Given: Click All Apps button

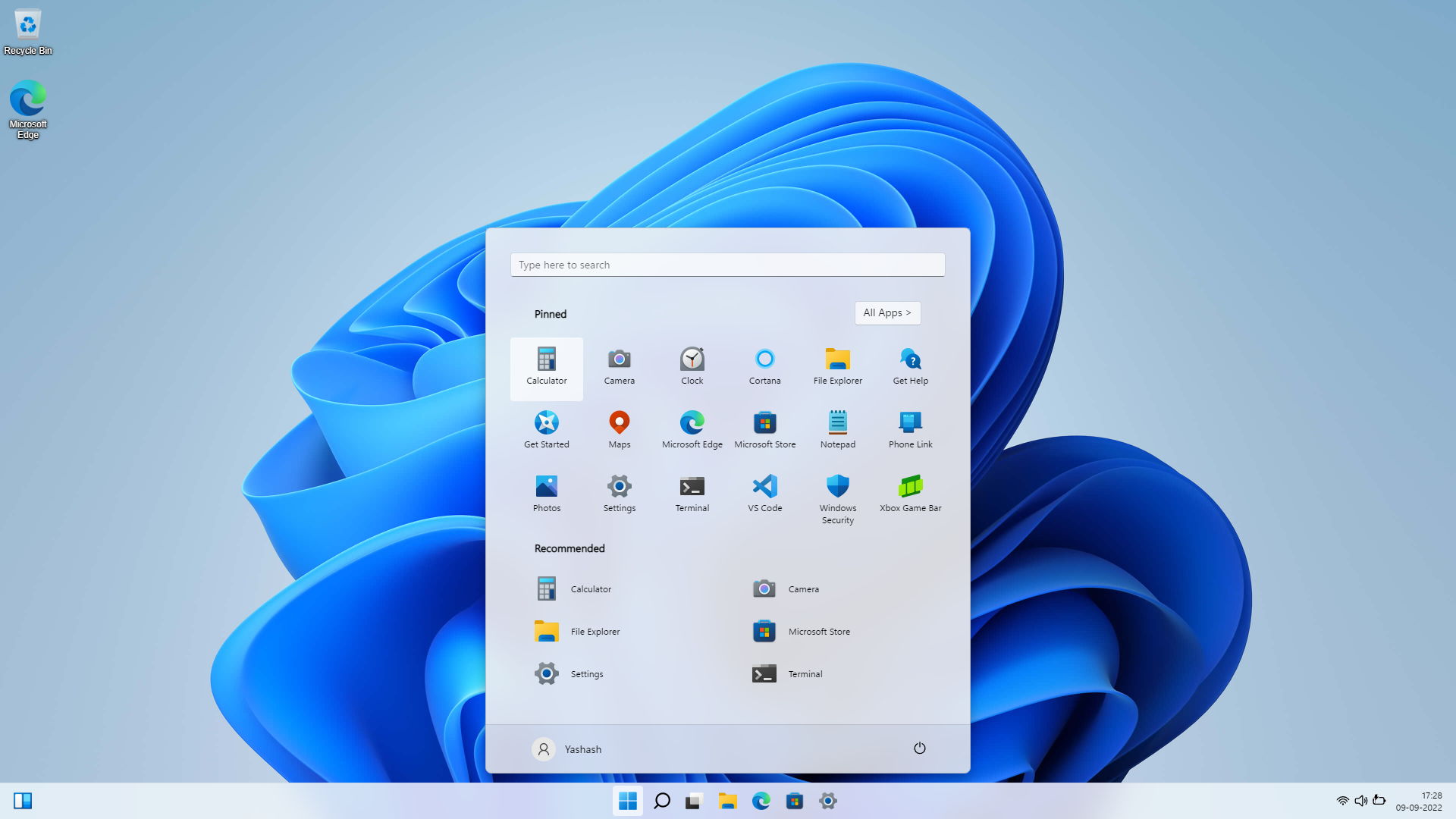Looking at the screenshot, I should pyautogui.click(x=887, y=313).
